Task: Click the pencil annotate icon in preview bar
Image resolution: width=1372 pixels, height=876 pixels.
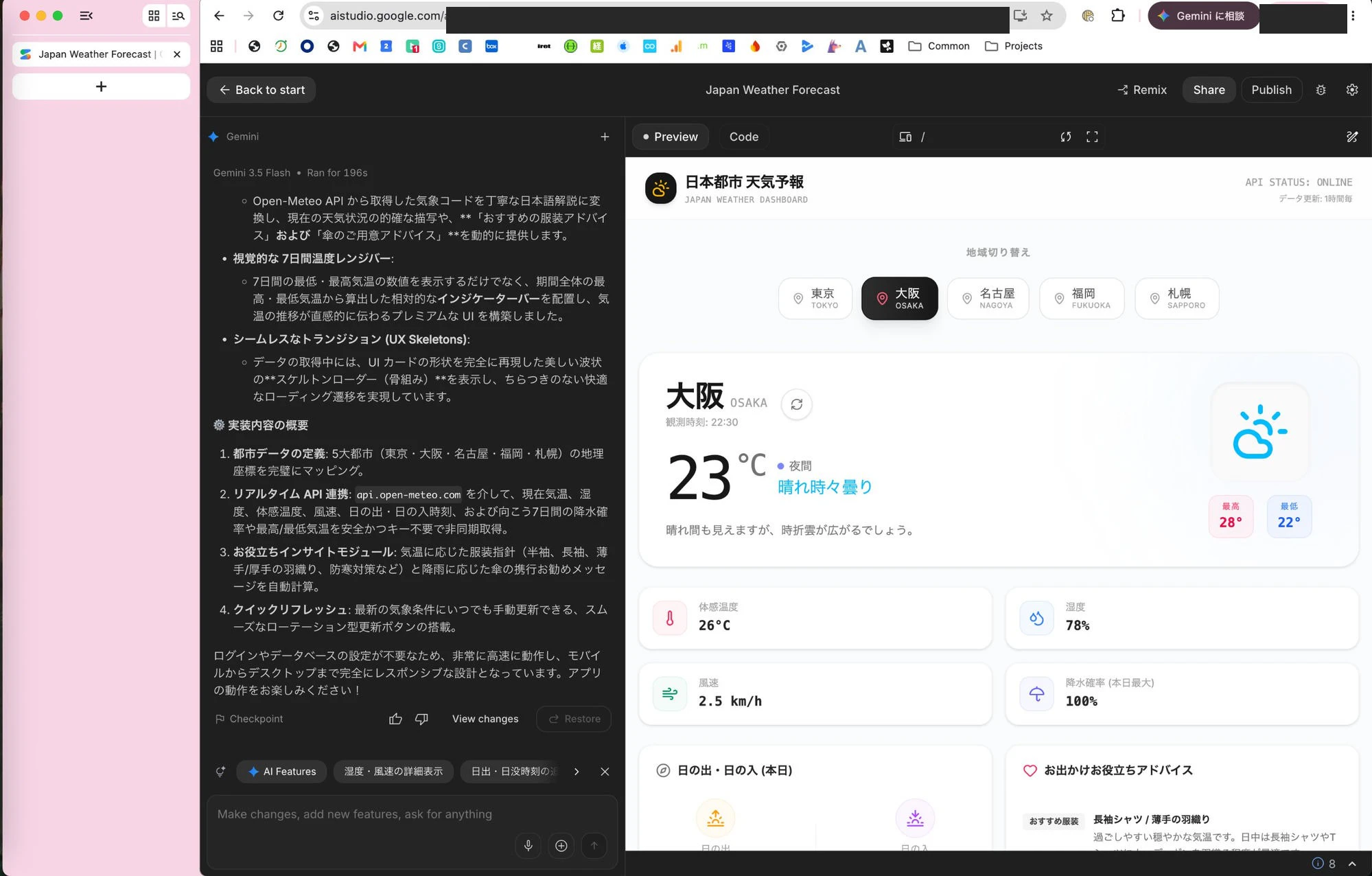Action: click(x=1352, y=137)
